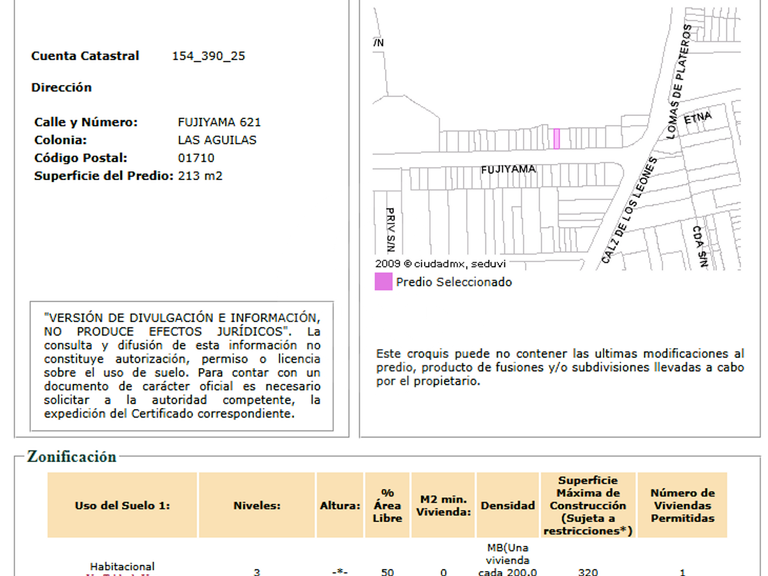Click the Habitacional land use entry
Image resolution: width=768 pixels, height=576 pixels.
click(122, 567)
